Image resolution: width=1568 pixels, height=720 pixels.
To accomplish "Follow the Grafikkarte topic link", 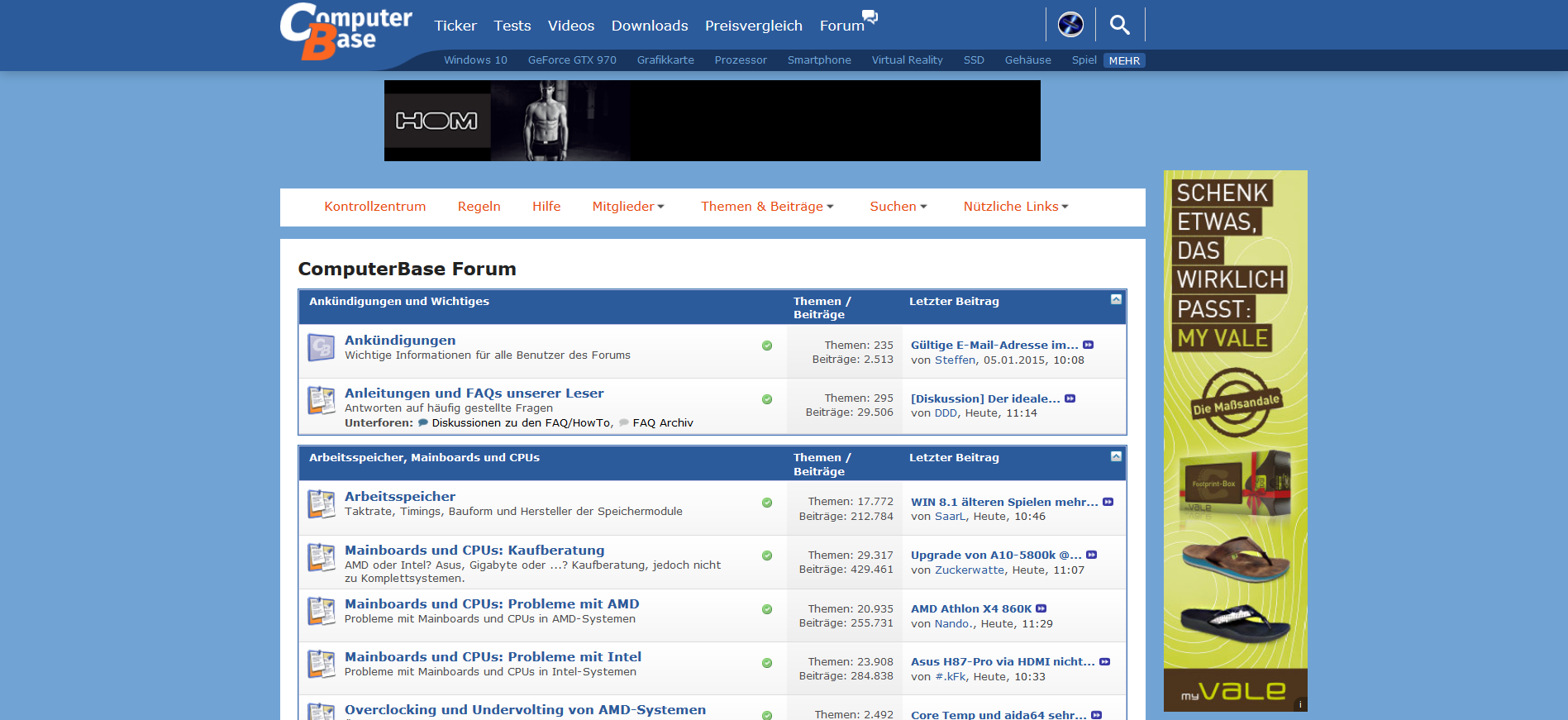I will click(x=665, y=60).
